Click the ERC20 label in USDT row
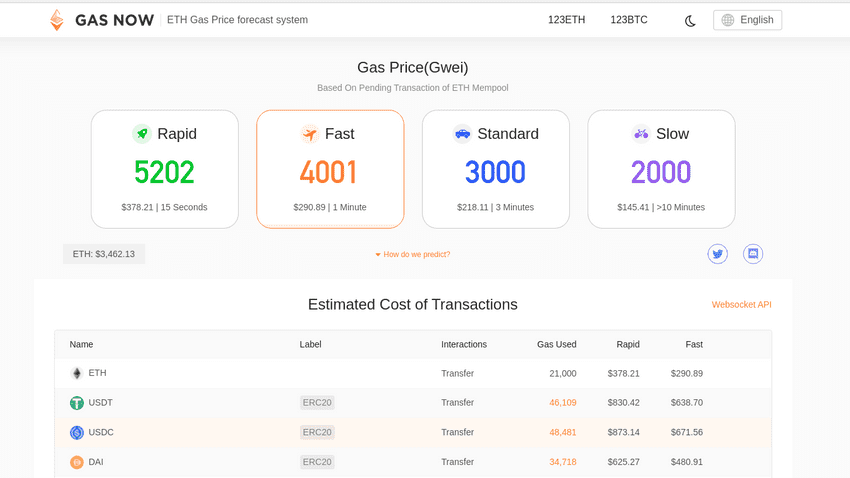Image resolution: width=850 pixels, height=478 pixels. pyautogui.click(x=317, y=403)
